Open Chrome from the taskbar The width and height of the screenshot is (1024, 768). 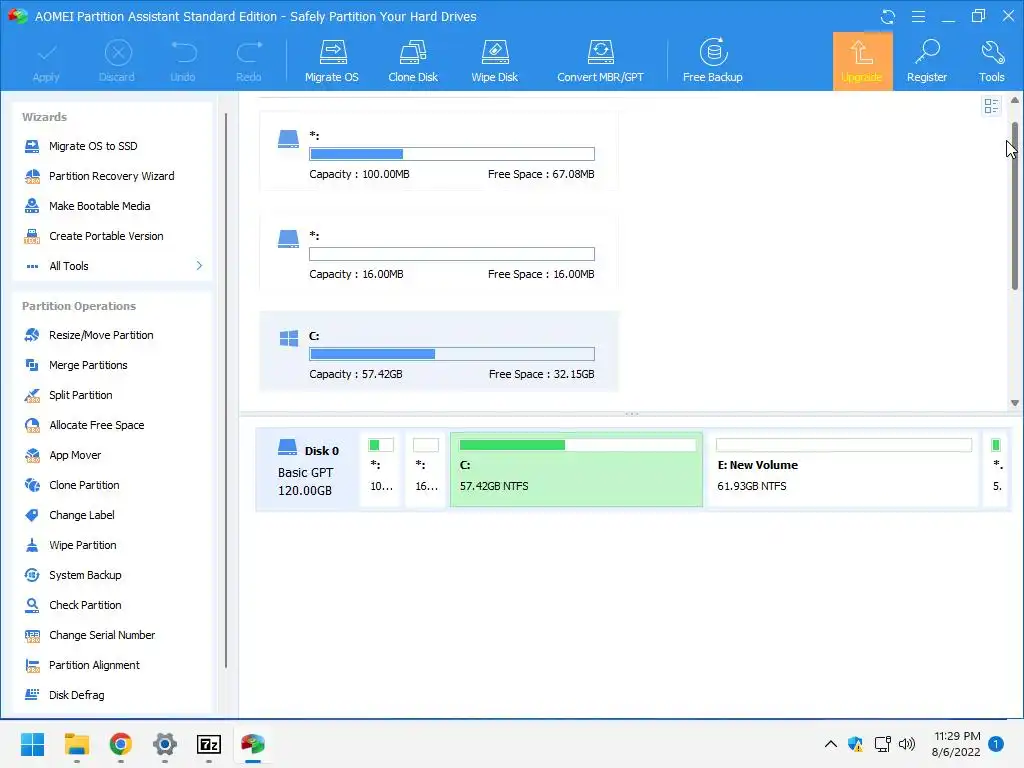click(x=121, y=744)
